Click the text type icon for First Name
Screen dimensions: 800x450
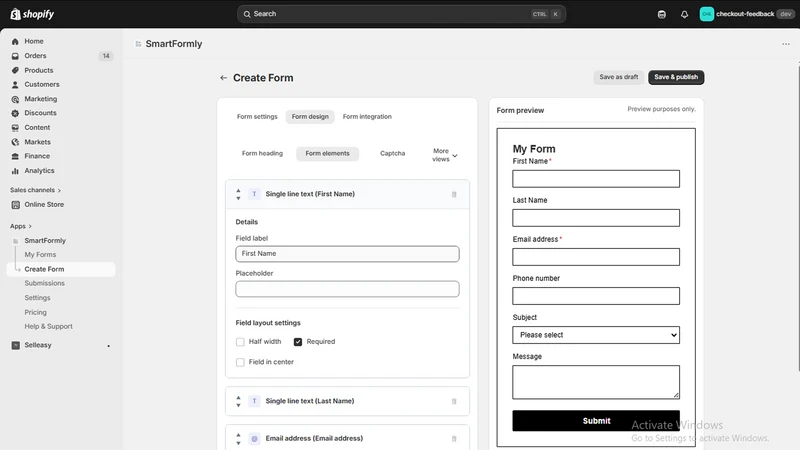pos(254,194)
